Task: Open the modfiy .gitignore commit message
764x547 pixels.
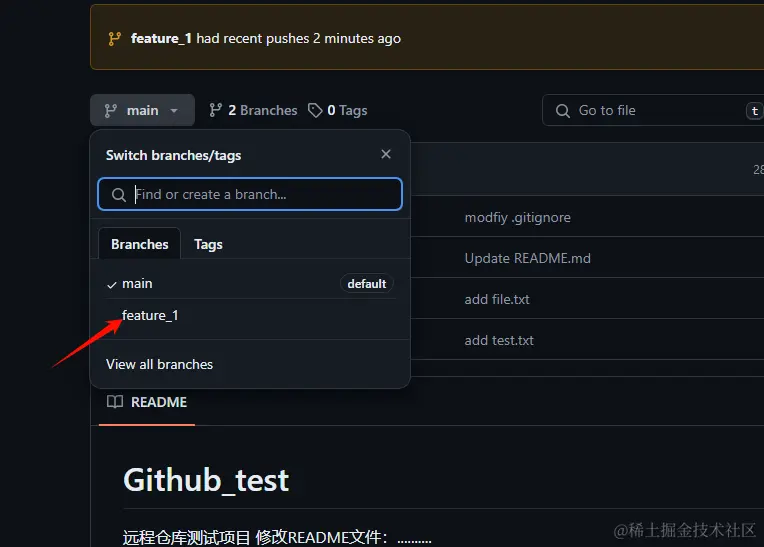Action: [x=517, y=217]
